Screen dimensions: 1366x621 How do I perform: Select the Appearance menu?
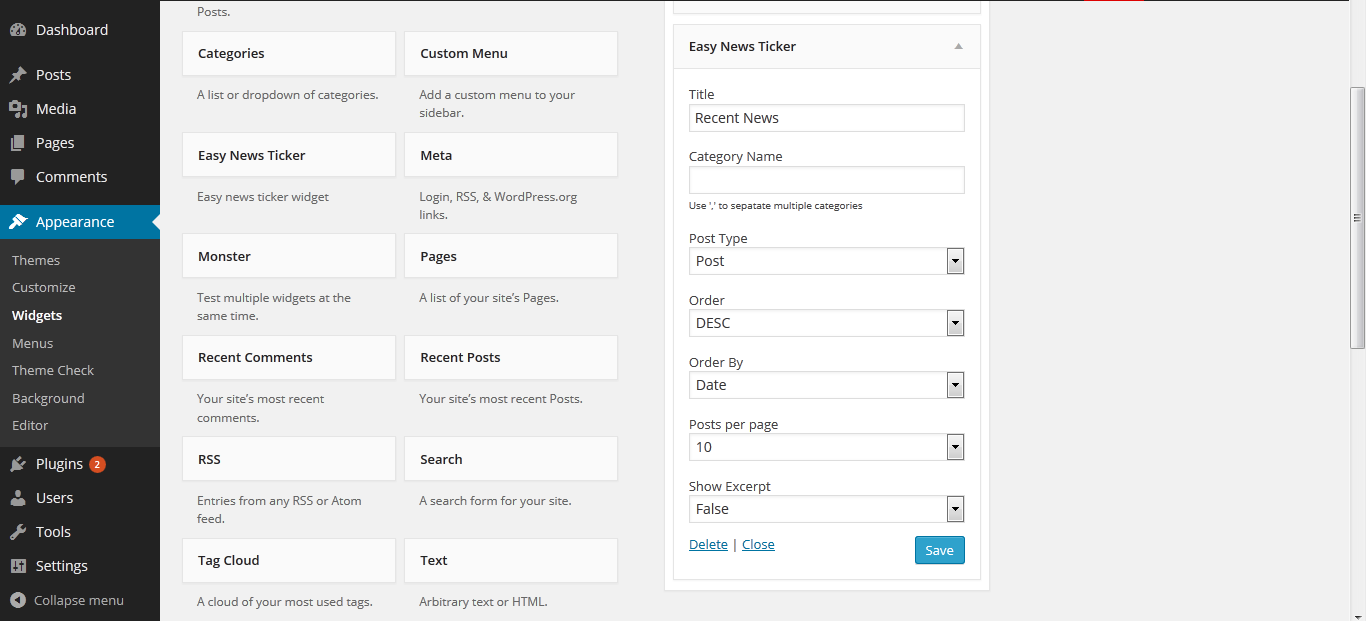pos(80,222)
